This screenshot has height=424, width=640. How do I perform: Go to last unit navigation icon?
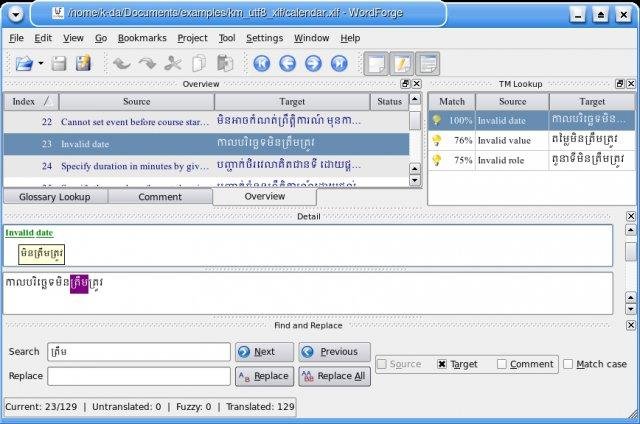tap(339, 64)
